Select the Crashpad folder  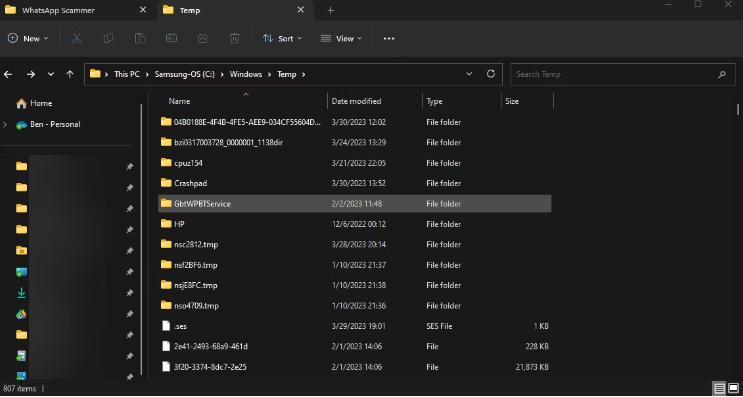(x=354, y=183)
